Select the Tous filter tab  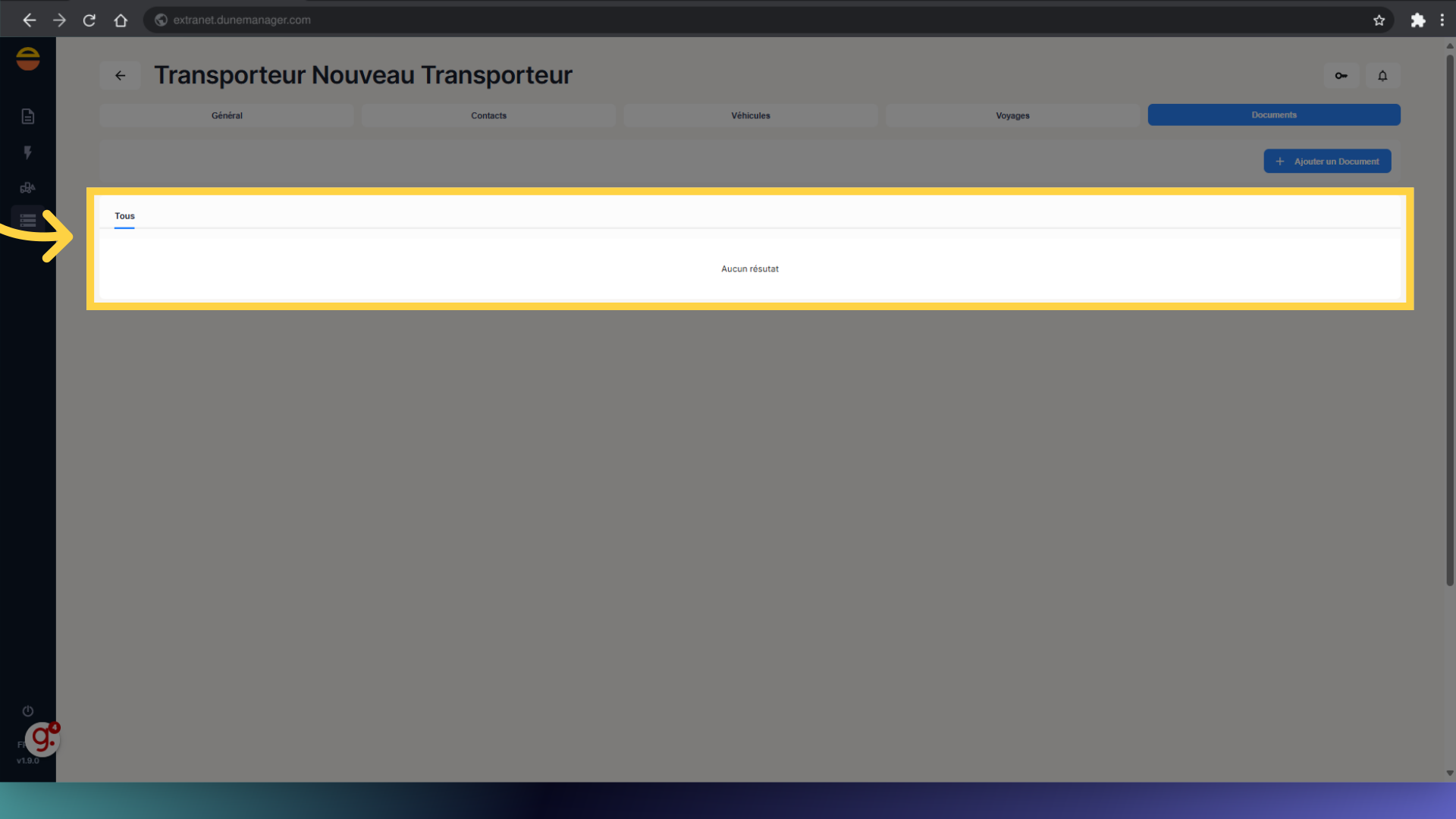point(124,216)
